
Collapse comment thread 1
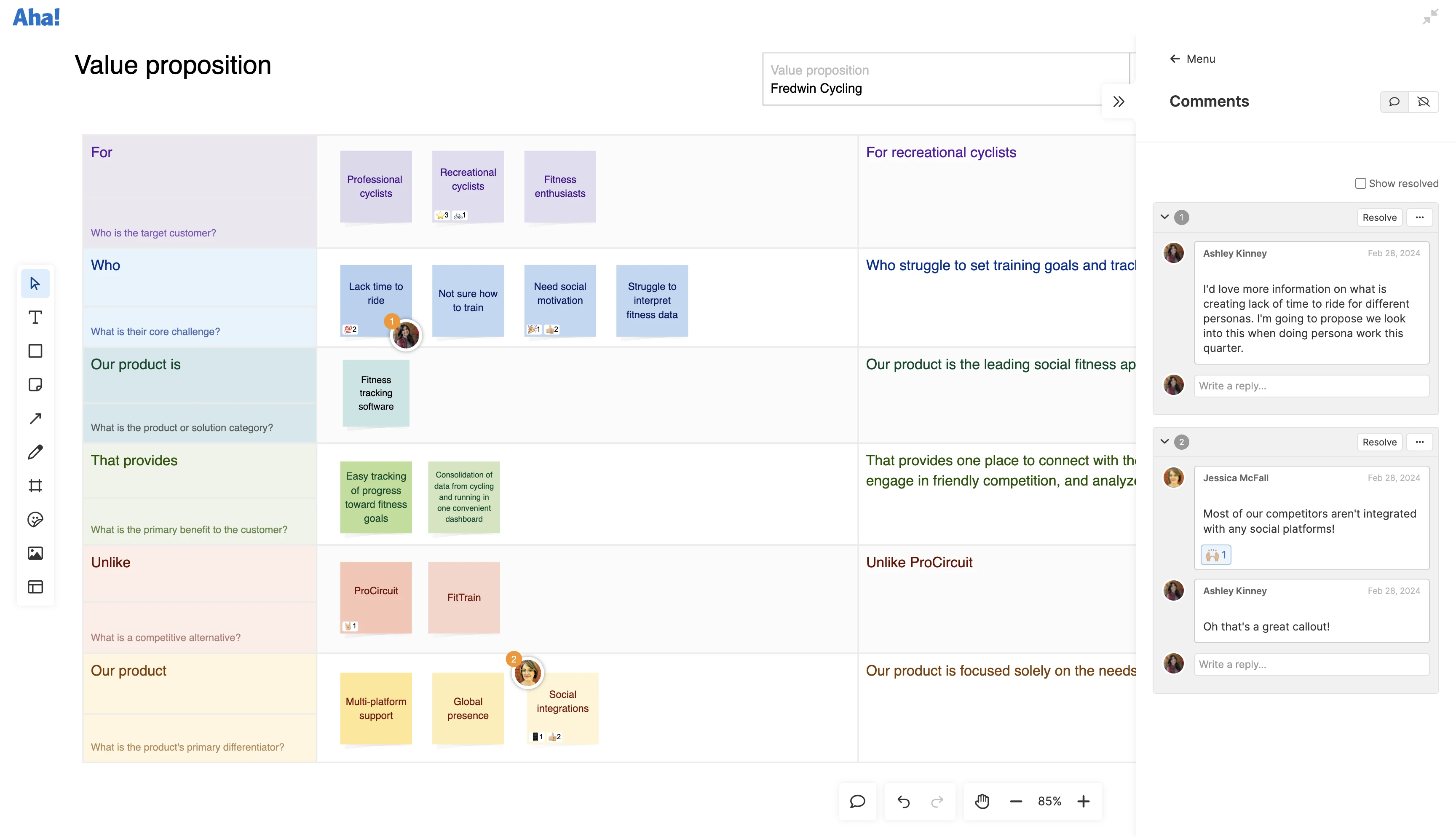[x=1165, y=217]
